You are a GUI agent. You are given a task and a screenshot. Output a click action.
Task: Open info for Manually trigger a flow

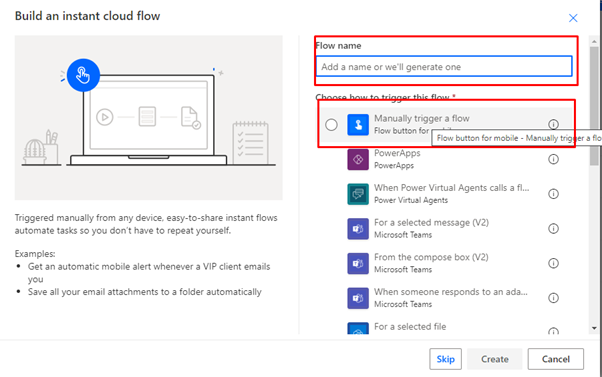click(553, 124)
